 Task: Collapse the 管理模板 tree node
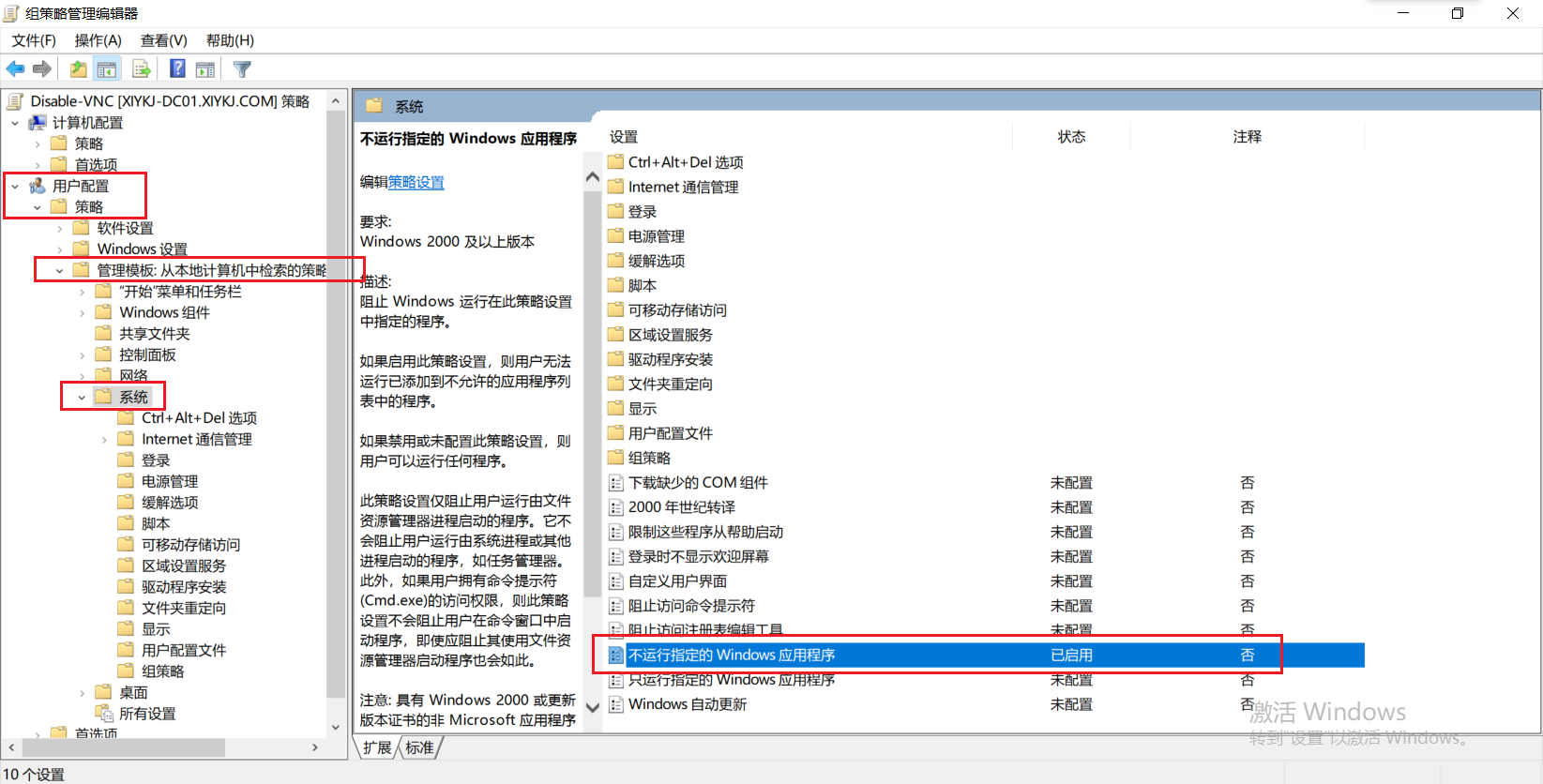coord(60,271)
